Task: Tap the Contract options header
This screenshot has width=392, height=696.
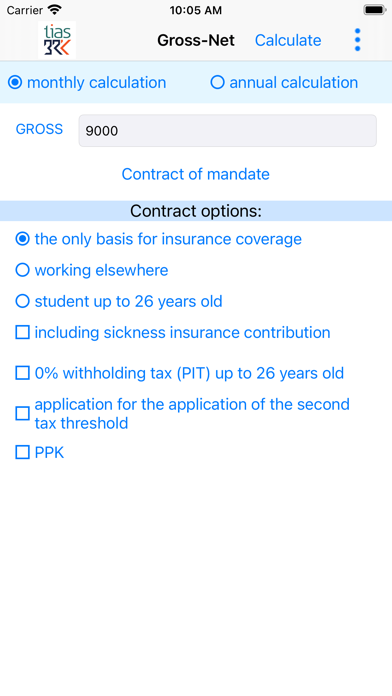Action: pyautogui.click(x=196, y=211)
